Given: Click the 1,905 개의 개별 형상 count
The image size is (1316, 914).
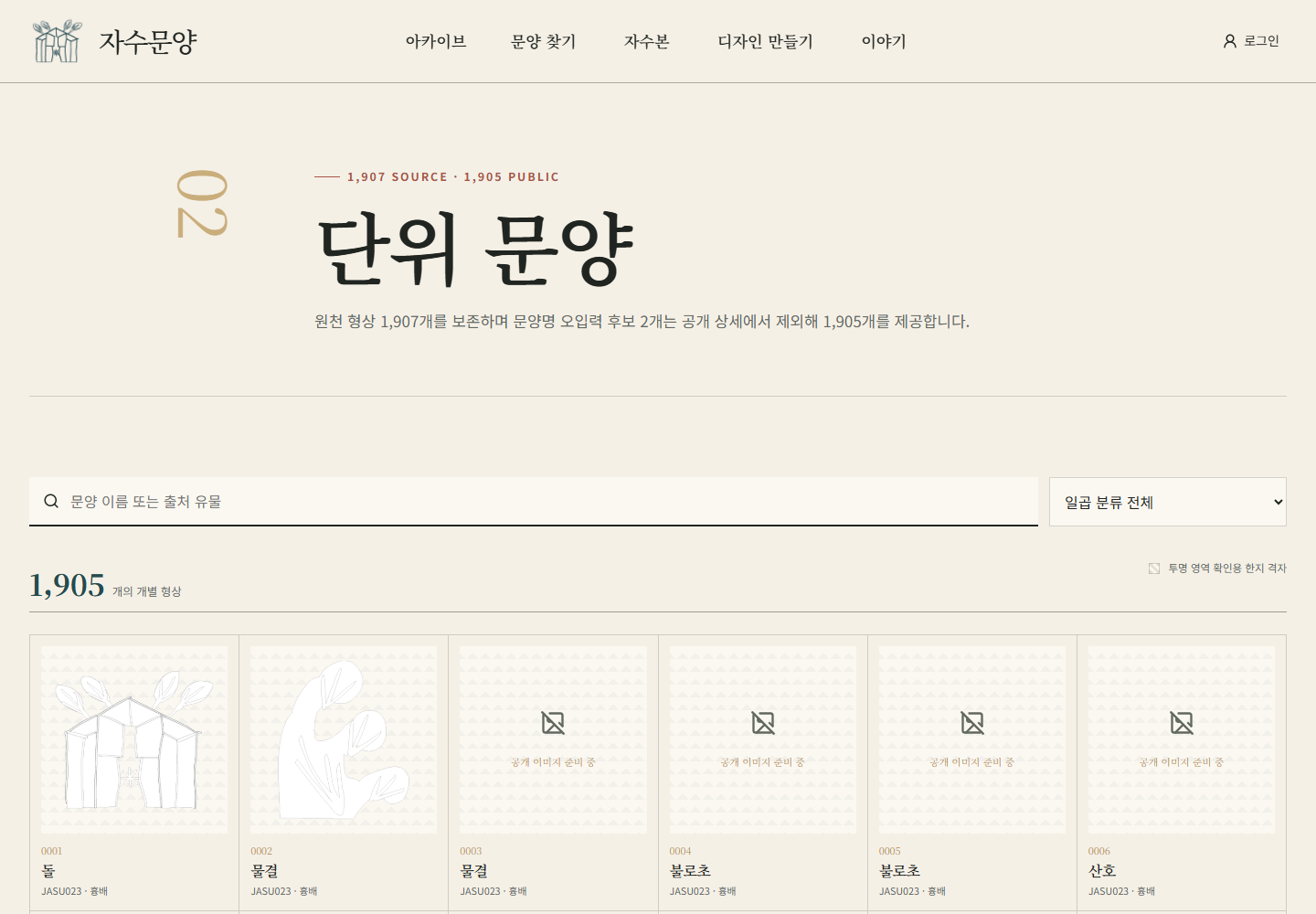Looking at the screenshot, I should tap(105, 586).
